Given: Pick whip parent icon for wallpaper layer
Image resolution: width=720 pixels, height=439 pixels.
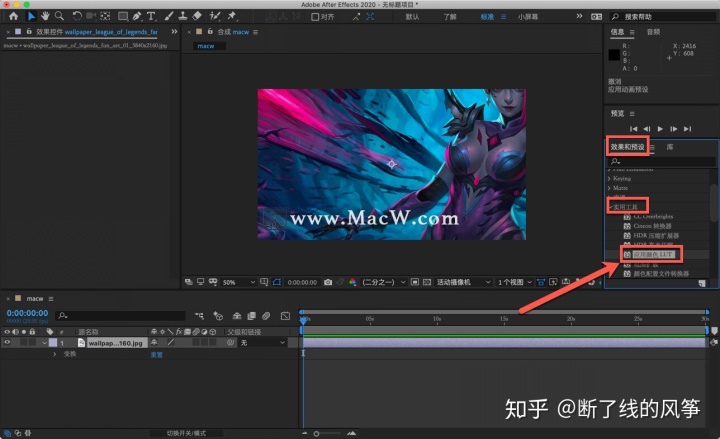Looking at the screenshot, I should 231,343.
